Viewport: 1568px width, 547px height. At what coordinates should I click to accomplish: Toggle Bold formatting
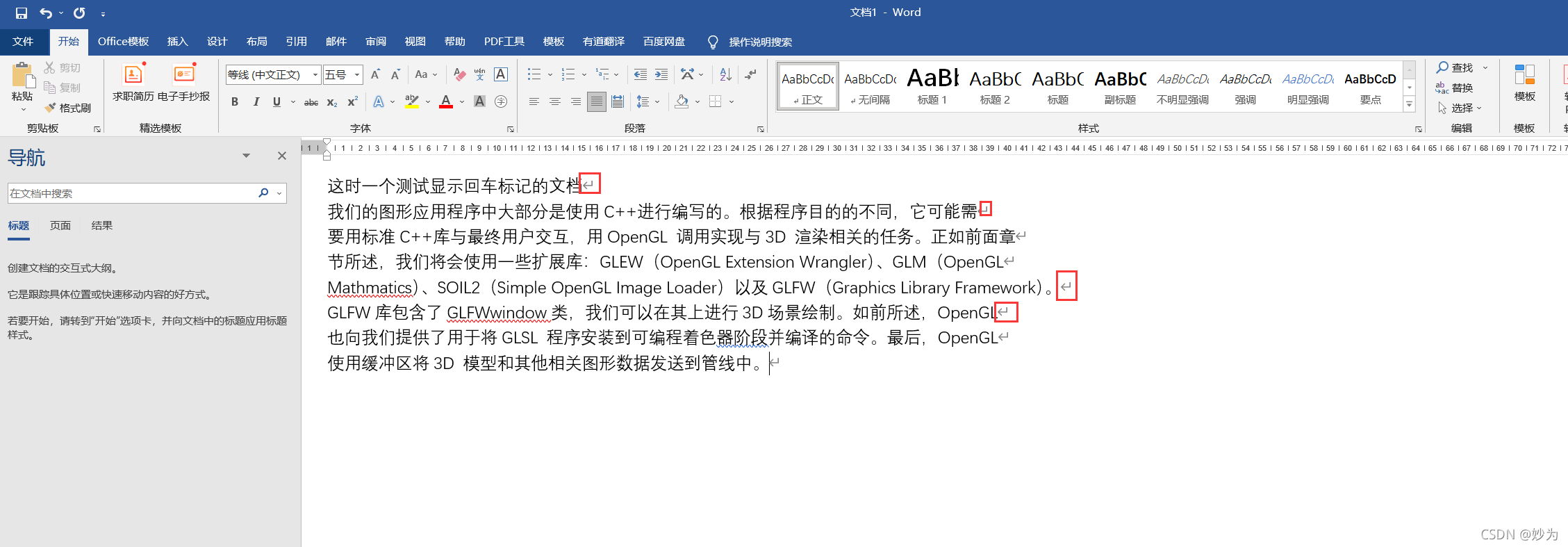click(x=235, y=102)
